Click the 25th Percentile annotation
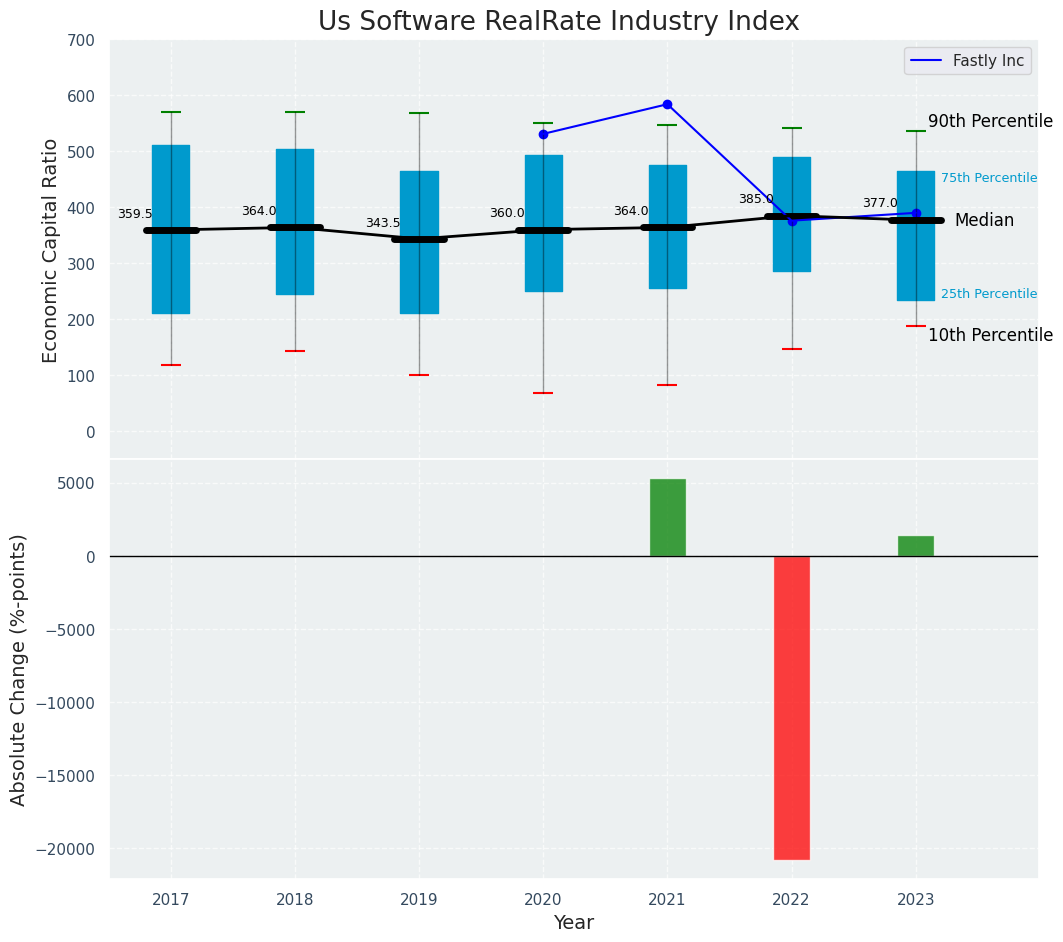 988,294
